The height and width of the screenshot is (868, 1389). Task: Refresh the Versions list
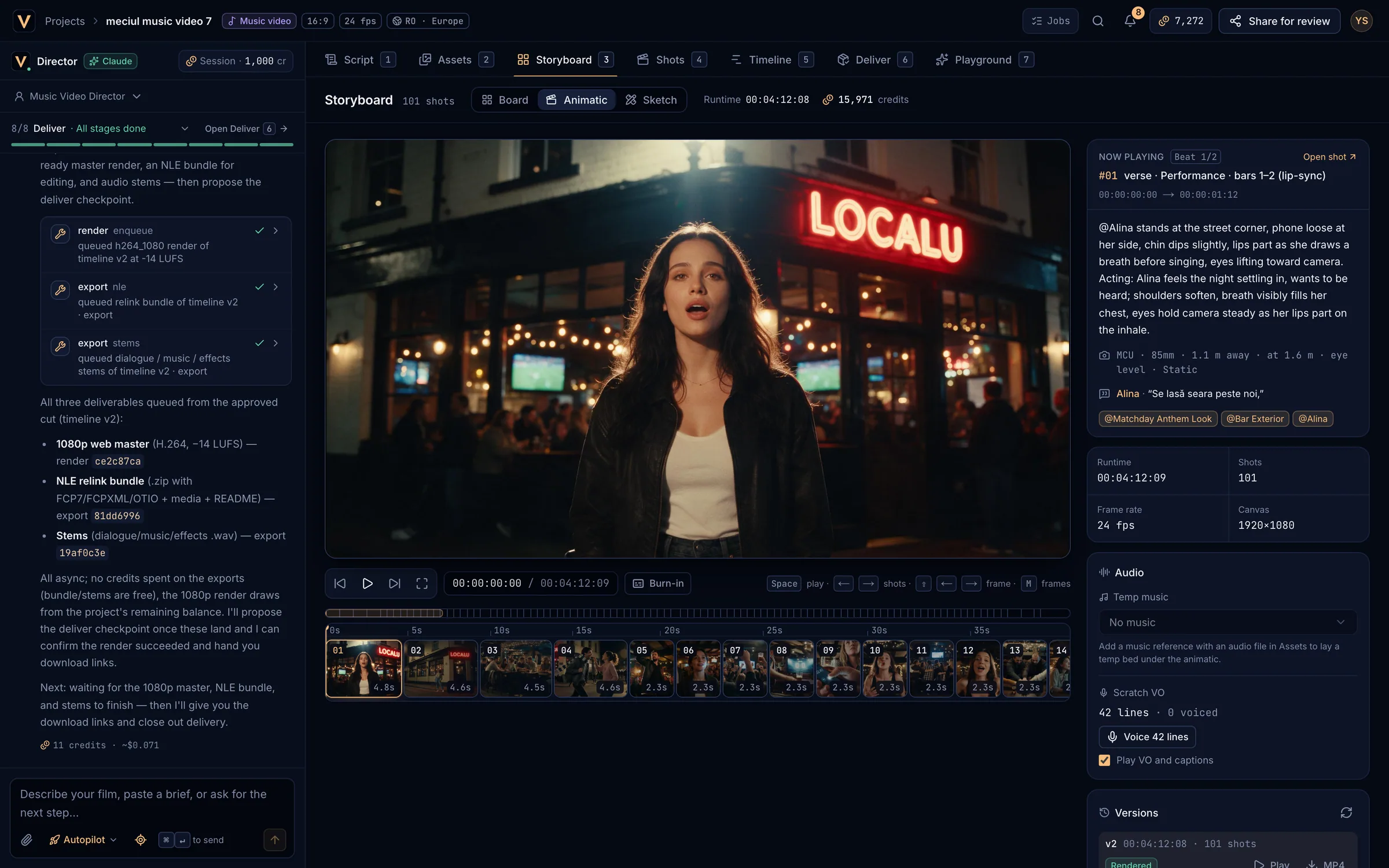(x=1346, y=812)
